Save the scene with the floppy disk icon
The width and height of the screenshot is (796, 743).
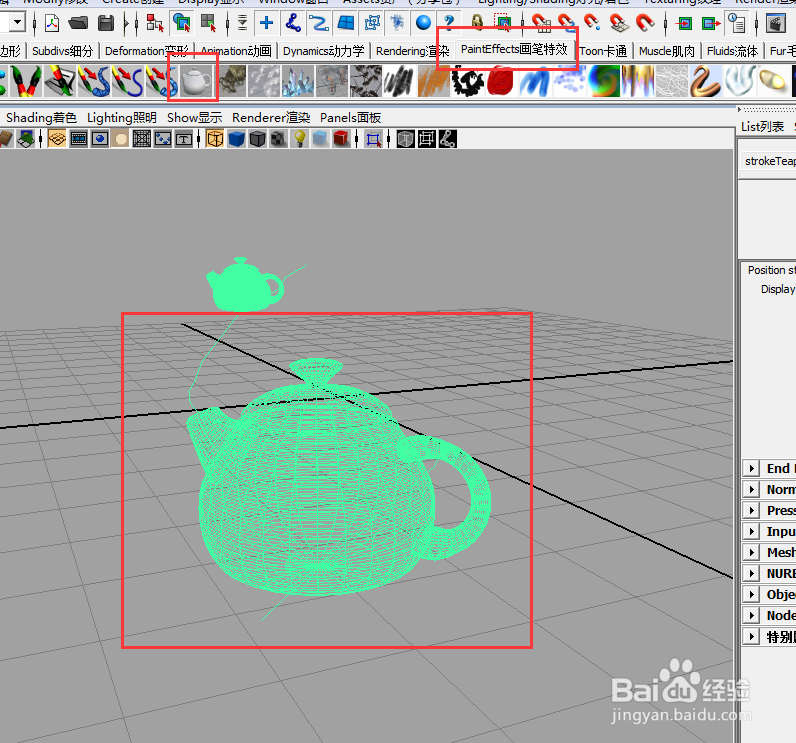tap(106, 23)
